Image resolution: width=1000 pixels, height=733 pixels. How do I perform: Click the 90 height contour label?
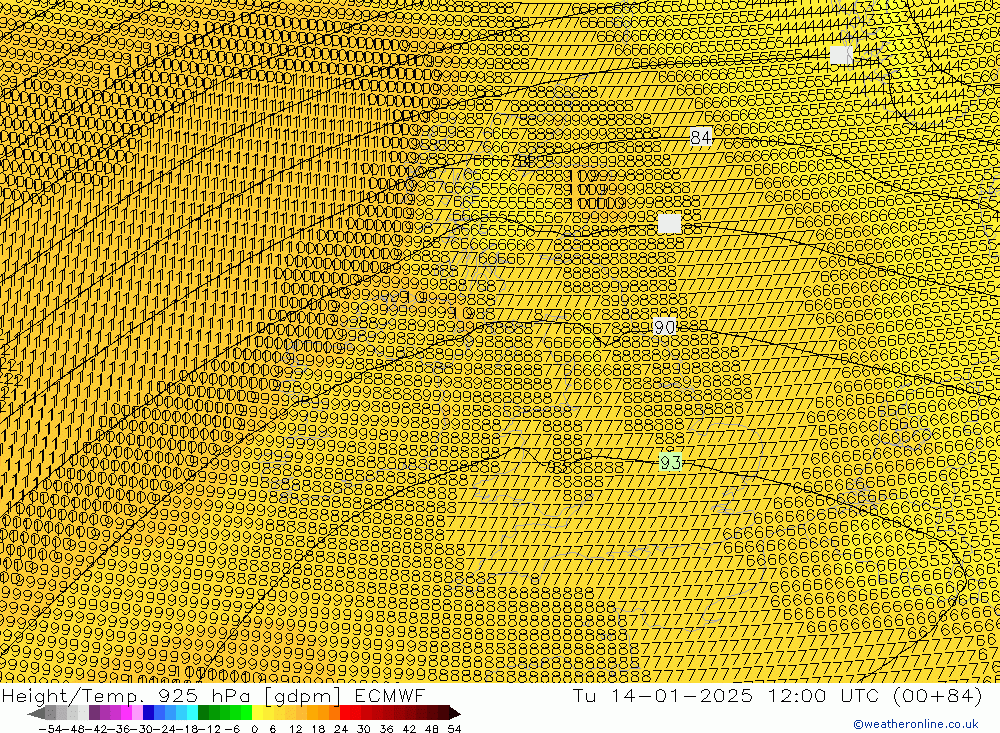[x=665, y=327]
